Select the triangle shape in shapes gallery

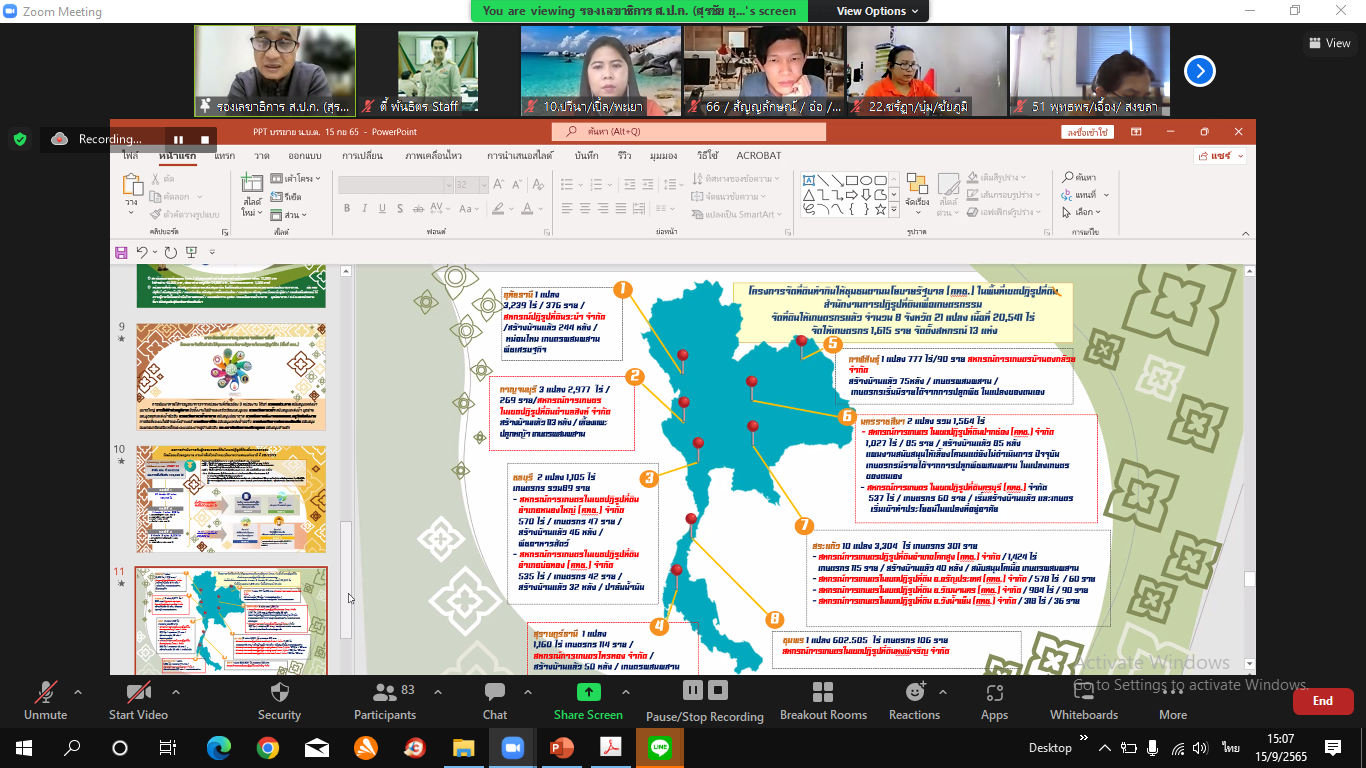pos(808,194)
